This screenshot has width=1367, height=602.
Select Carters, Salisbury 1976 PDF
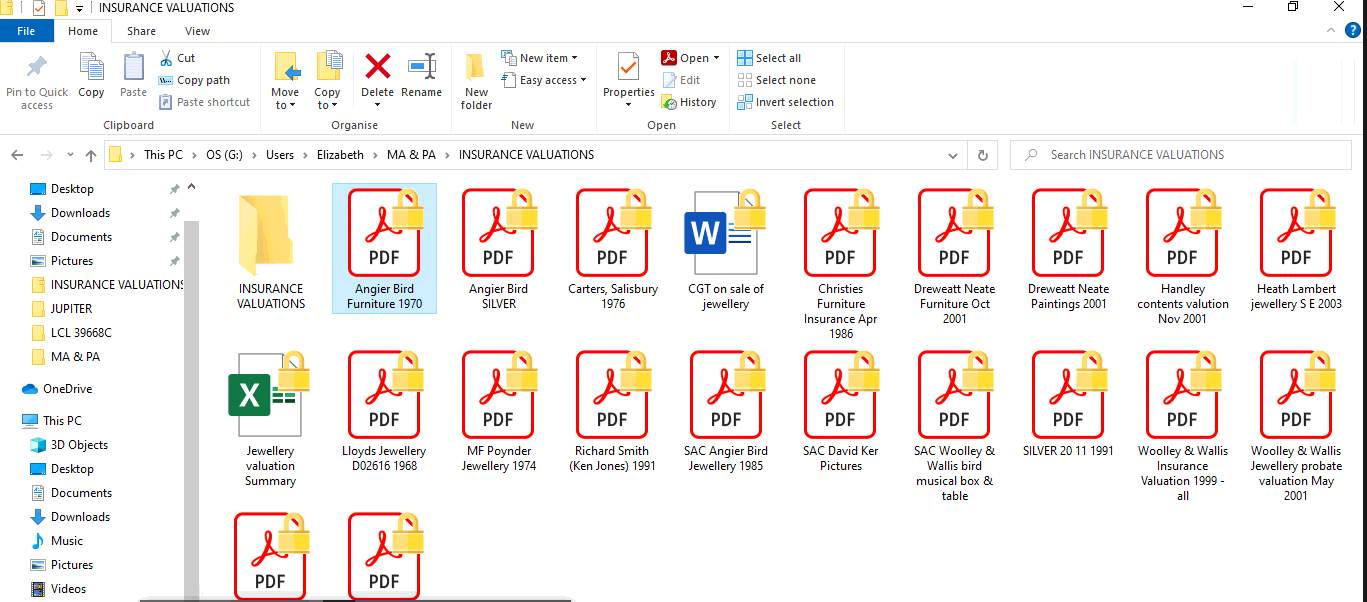(612, 250)
